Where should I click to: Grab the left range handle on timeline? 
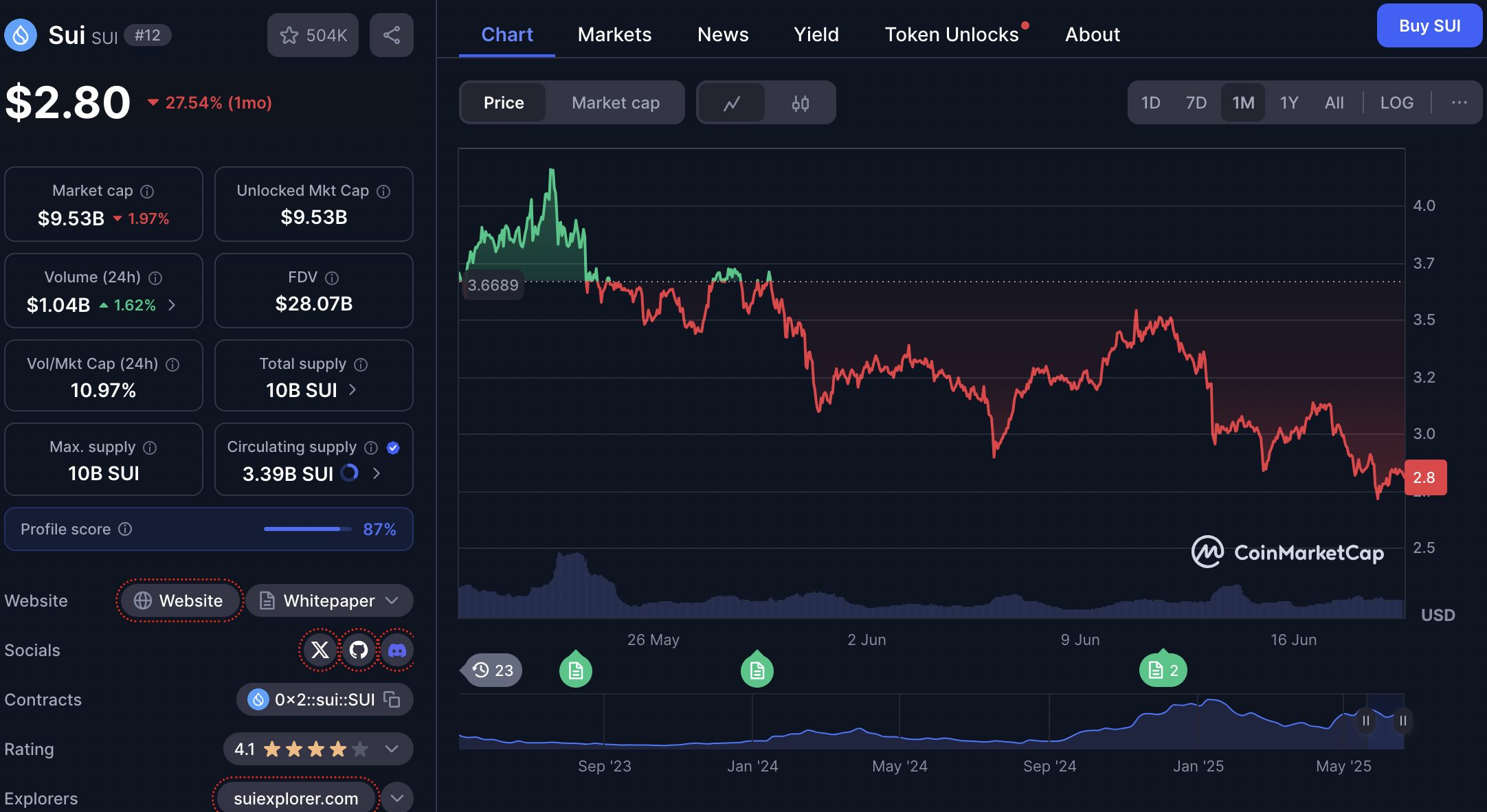point(1366,721)
